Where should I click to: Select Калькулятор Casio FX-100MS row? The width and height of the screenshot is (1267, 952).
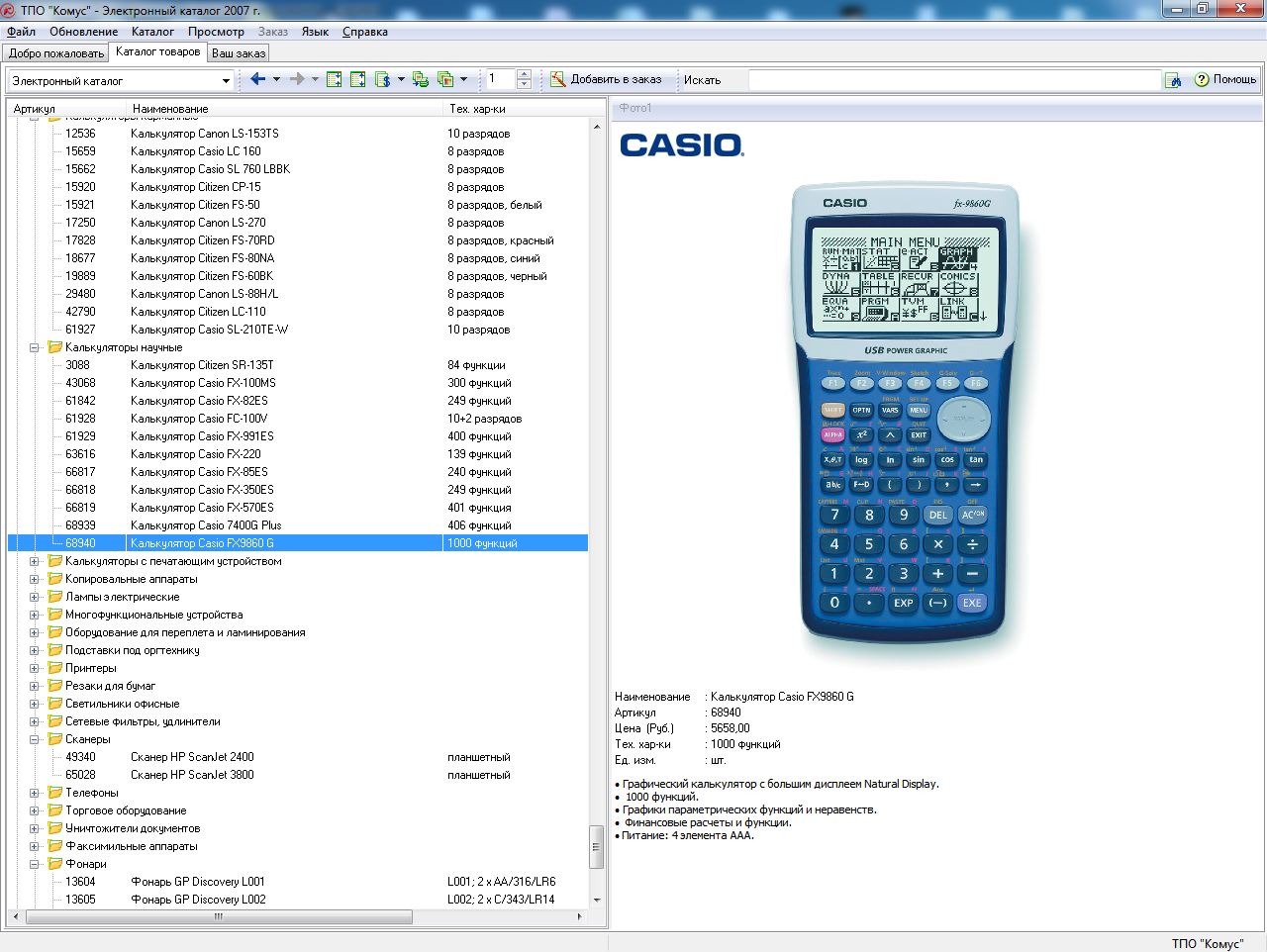298,383
